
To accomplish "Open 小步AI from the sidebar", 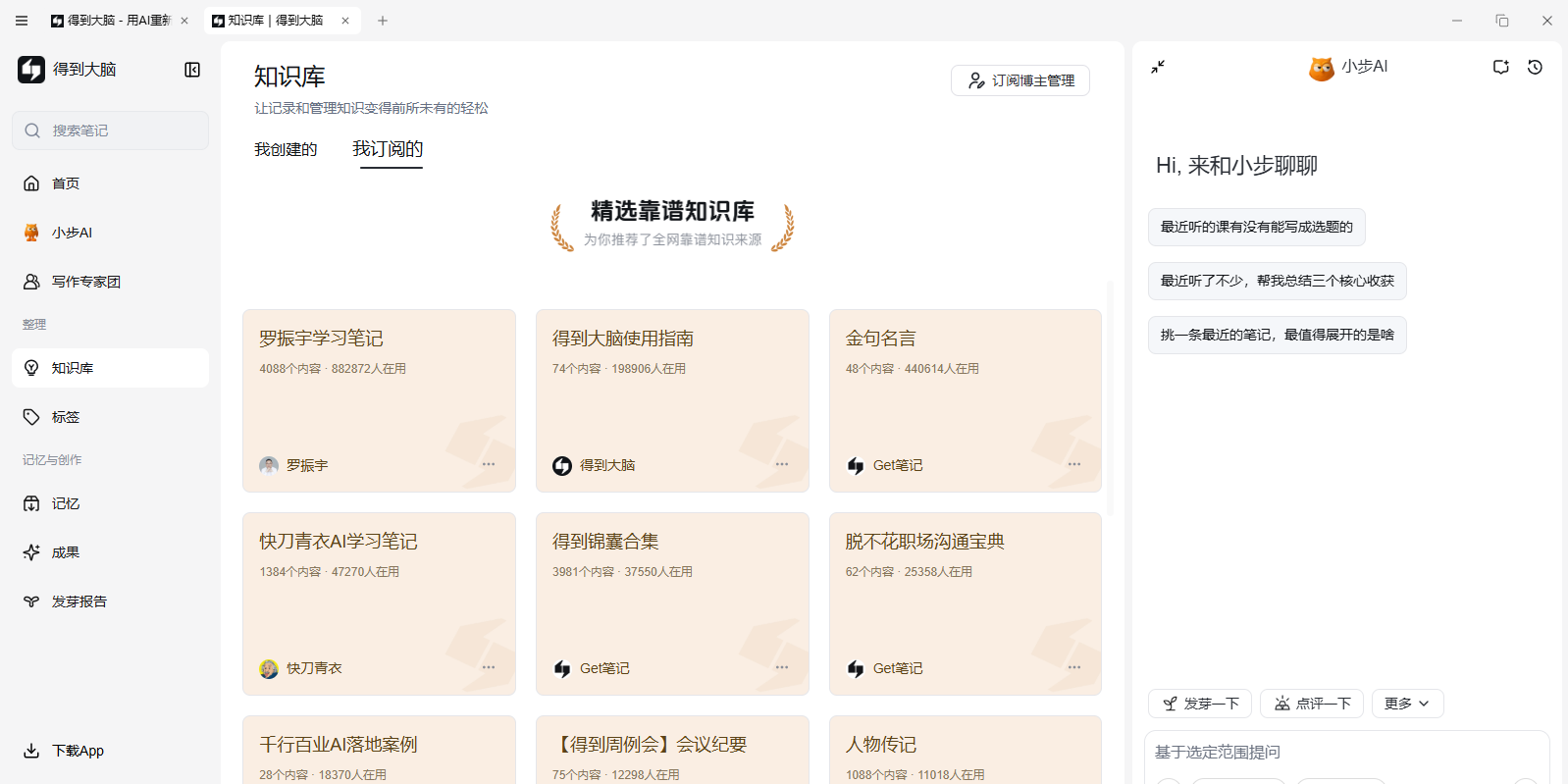I will click(110, 233).
